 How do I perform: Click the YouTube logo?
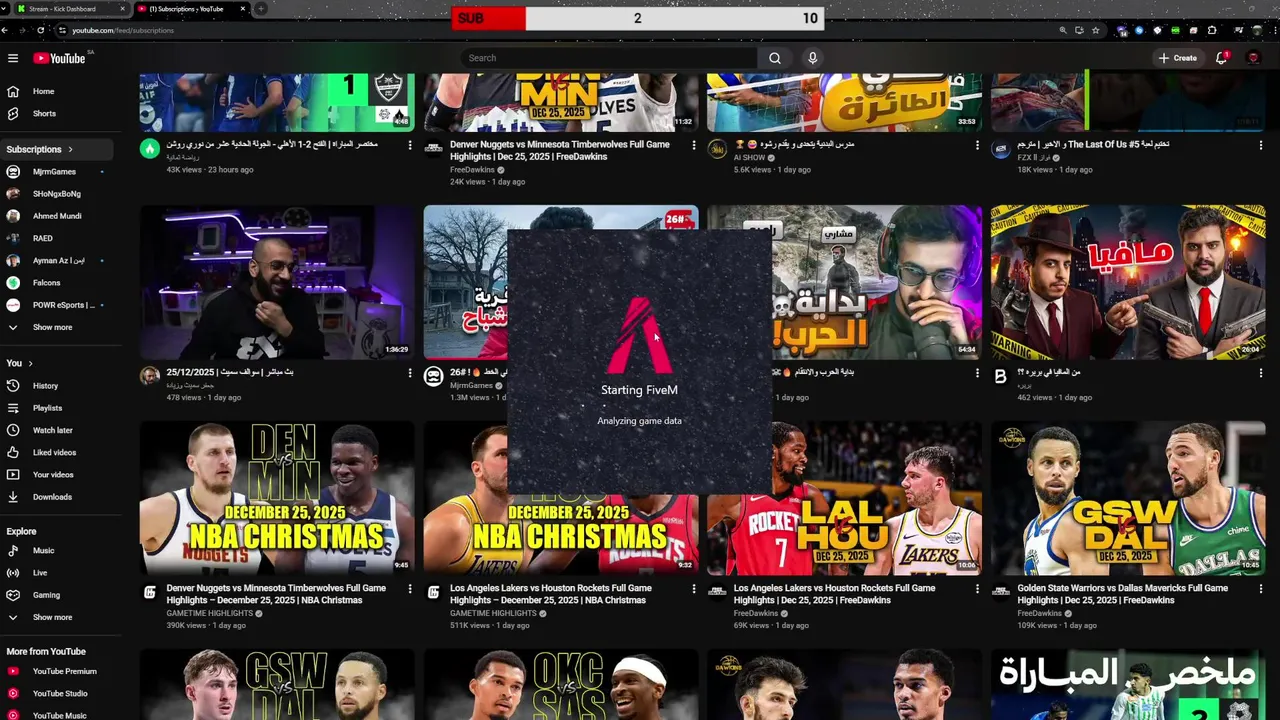[60, 58]
